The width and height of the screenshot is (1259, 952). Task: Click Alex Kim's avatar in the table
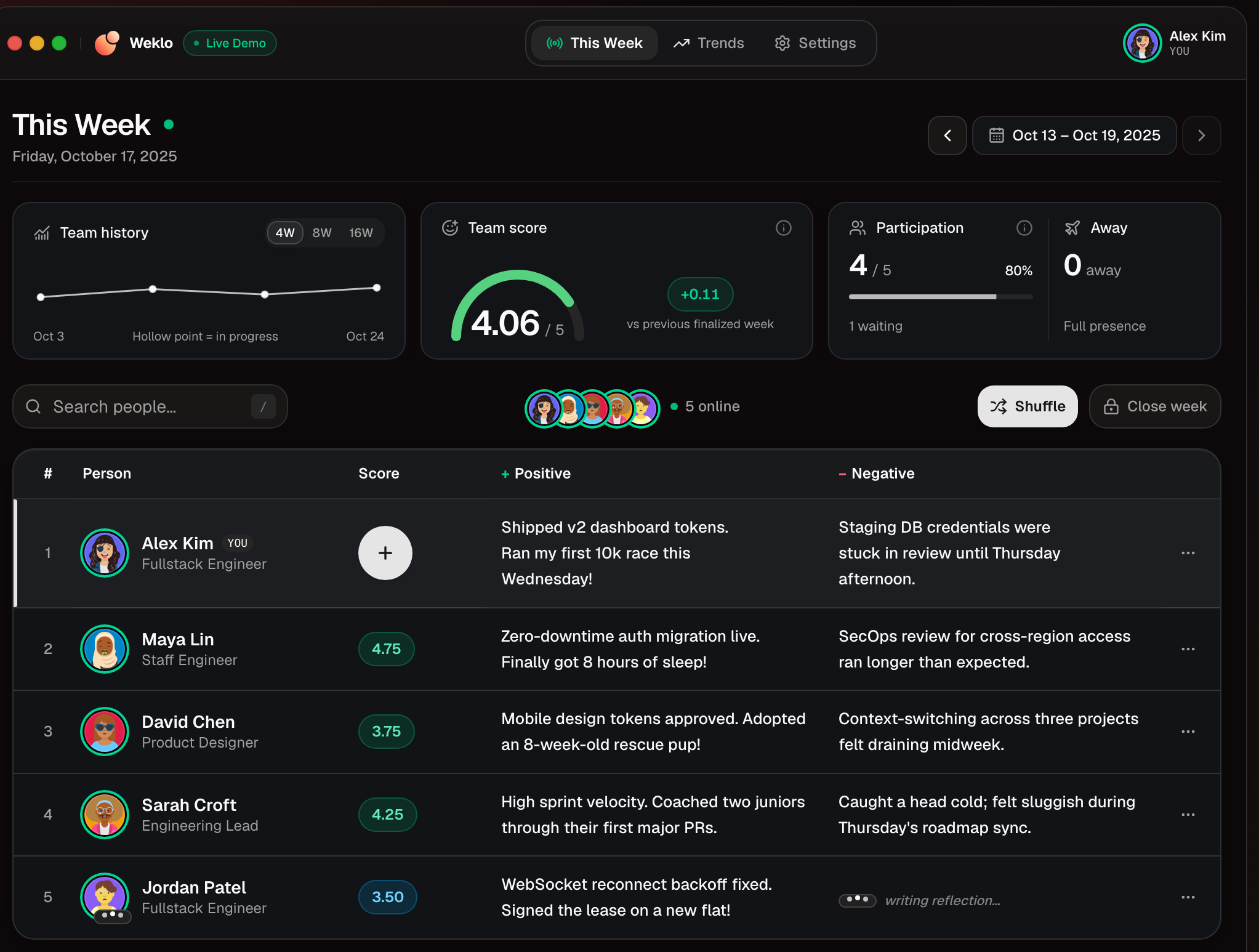tap(105, 553)
